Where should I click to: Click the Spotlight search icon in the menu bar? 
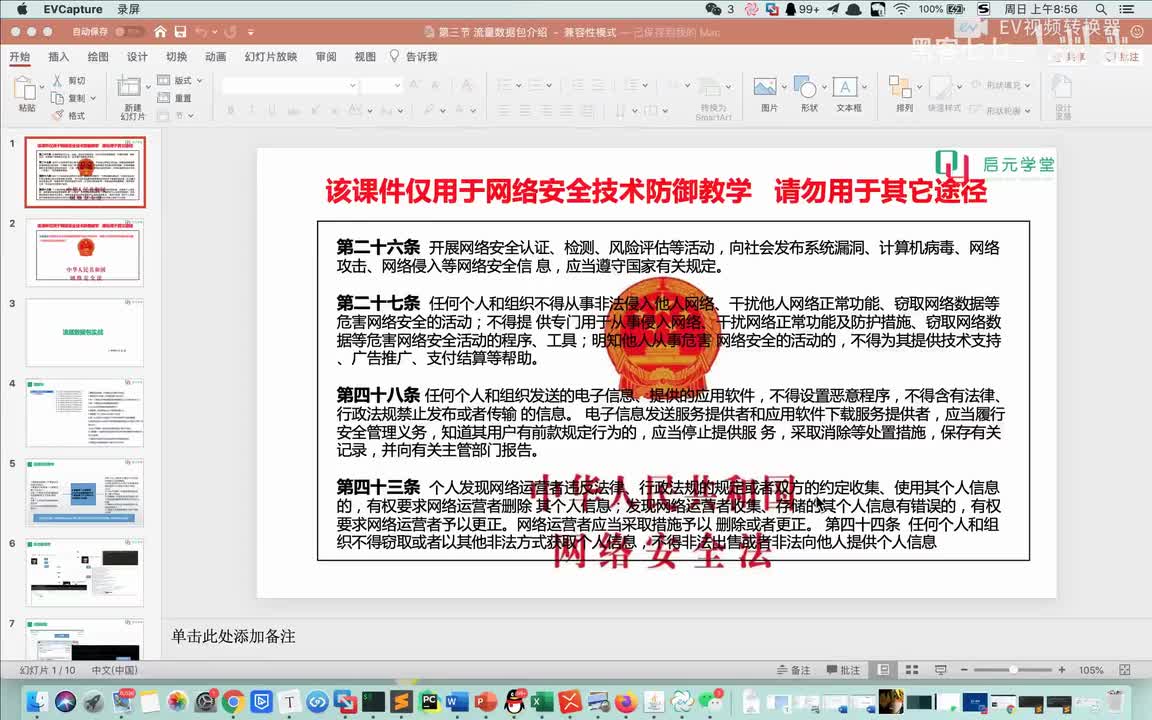(1101, 9)
